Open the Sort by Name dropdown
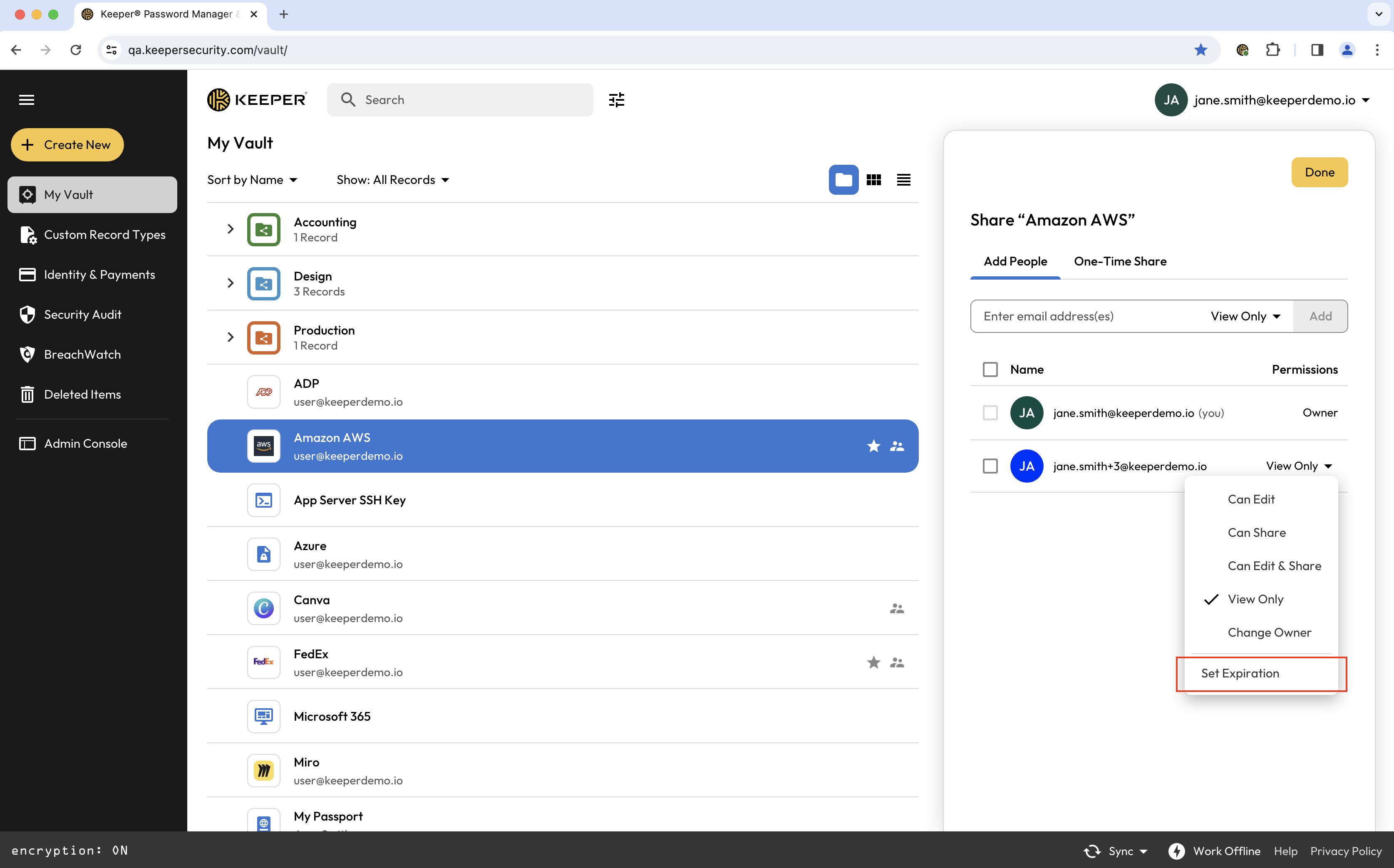 coord(252,180)
